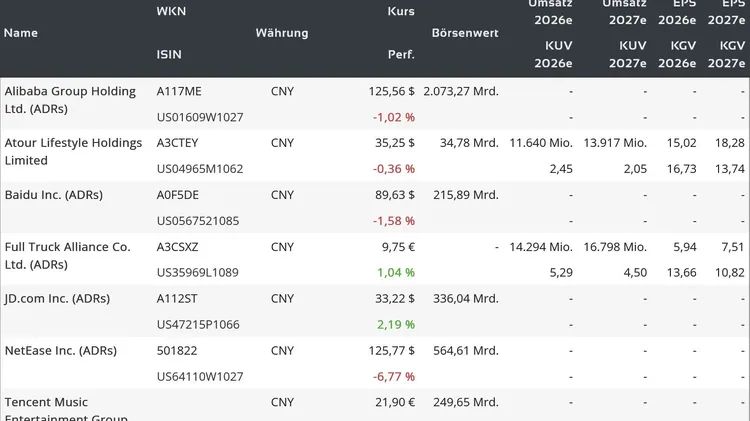The width and height of the screenshot is (750, 421).
Task: Click Atour KGV value 13,74
Action: click(x=730, y=169)
